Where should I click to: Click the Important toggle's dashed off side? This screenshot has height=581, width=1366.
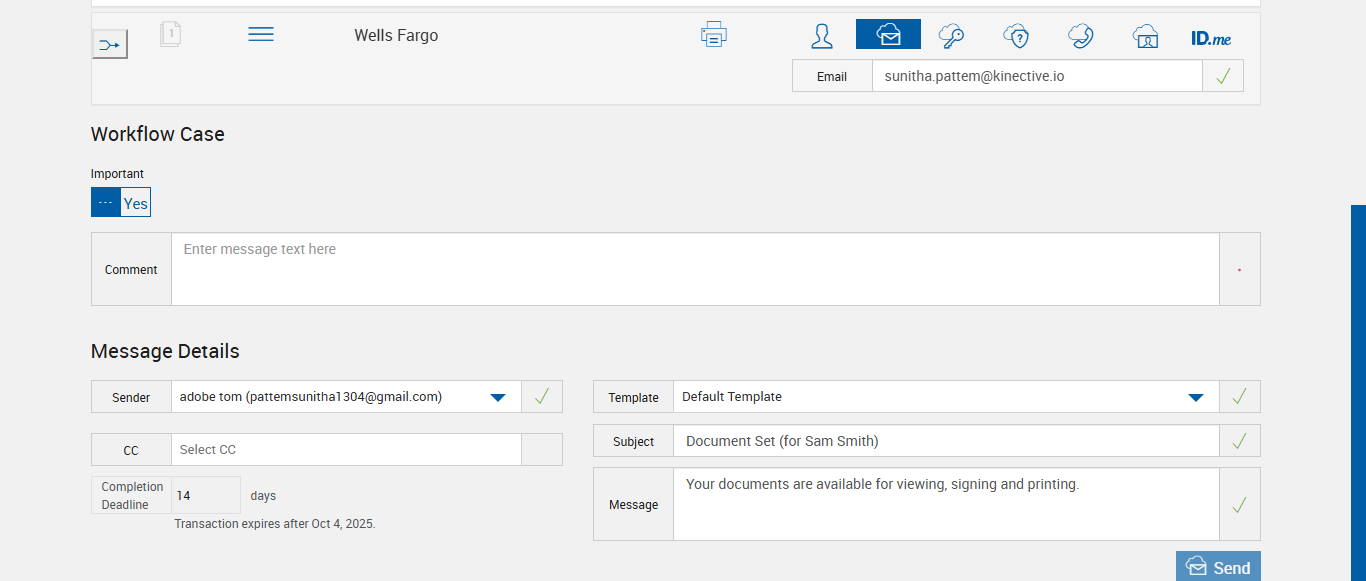pyautogui.click(x=106, y=203)
